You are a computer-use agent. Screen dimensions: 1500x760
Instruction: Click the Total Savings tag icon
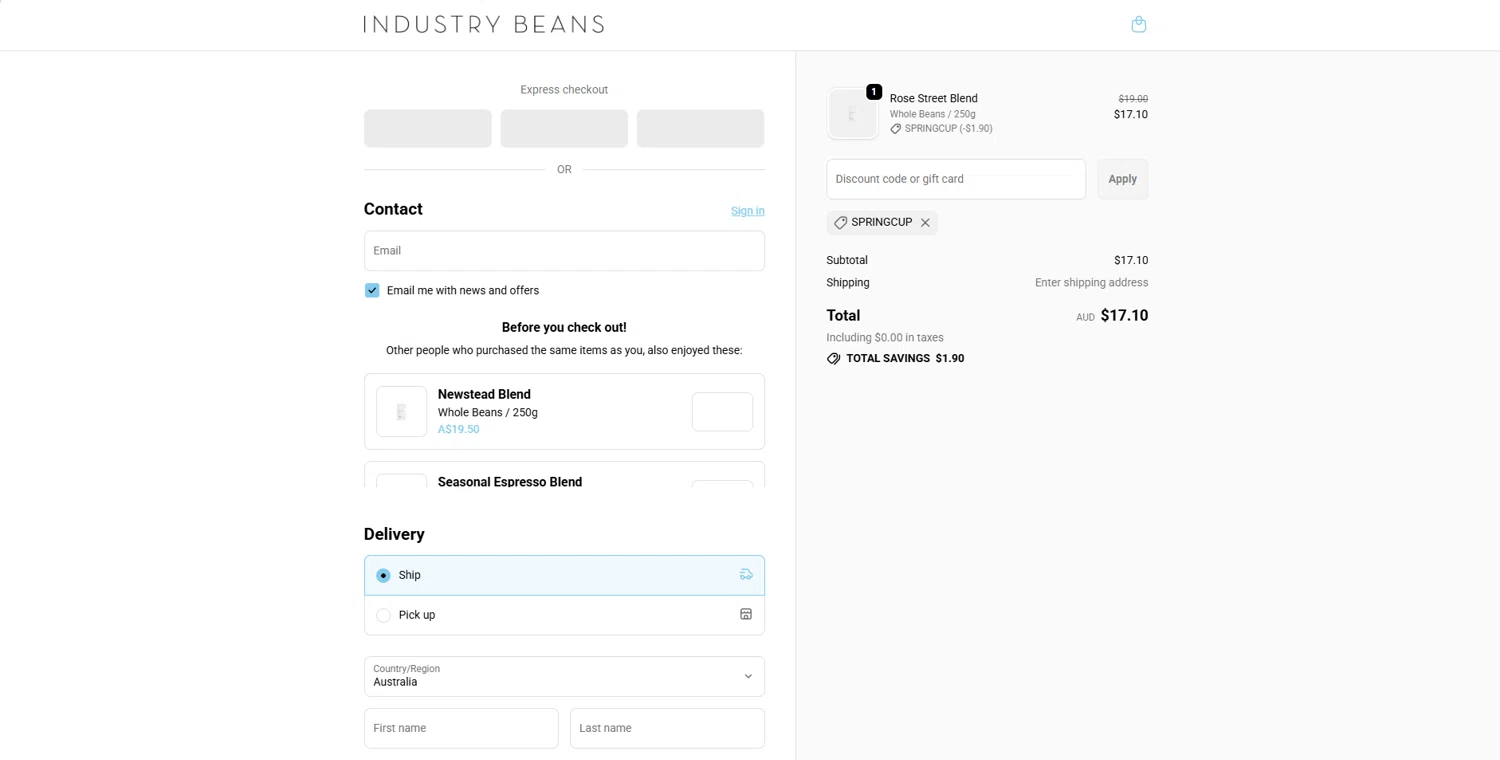(x=834, y=358)
